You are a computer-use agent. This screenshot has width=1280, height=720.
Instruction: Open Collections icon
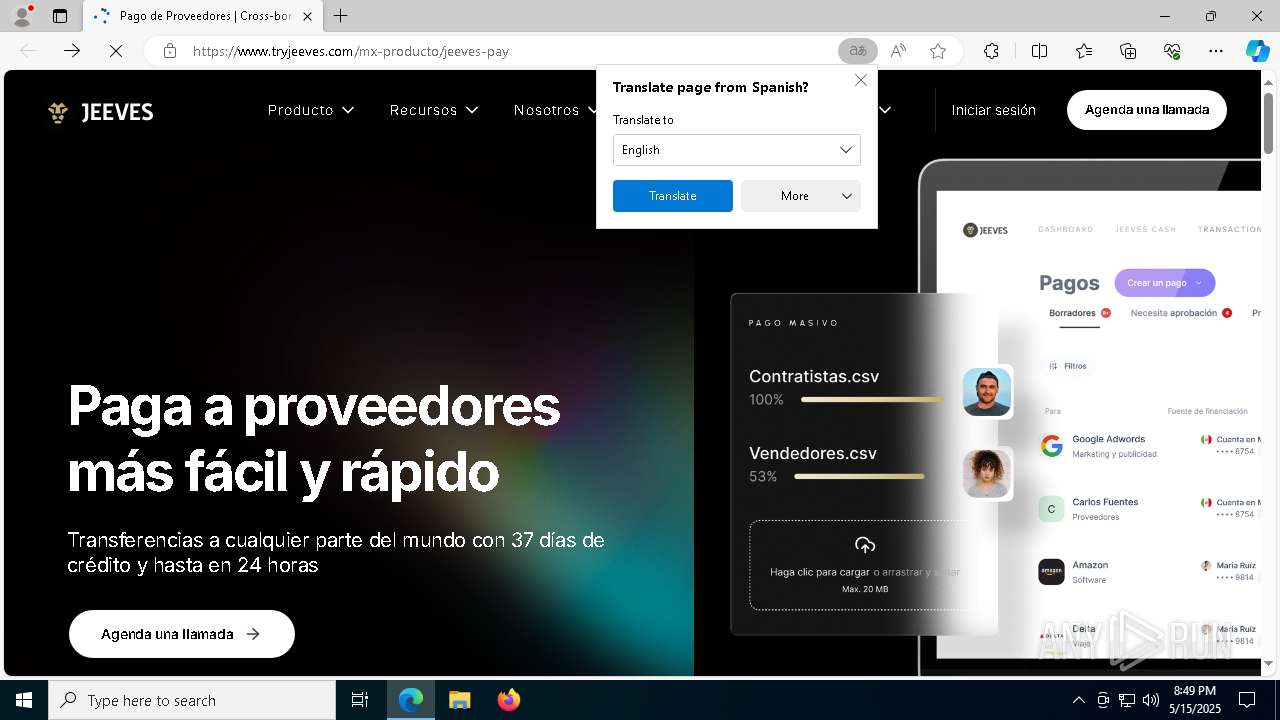[x=1128, y=51]
